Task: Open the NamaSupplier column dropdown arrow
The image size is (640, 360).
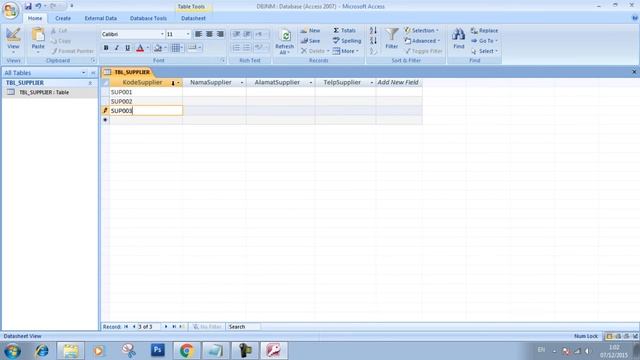Action: [242, 83]
